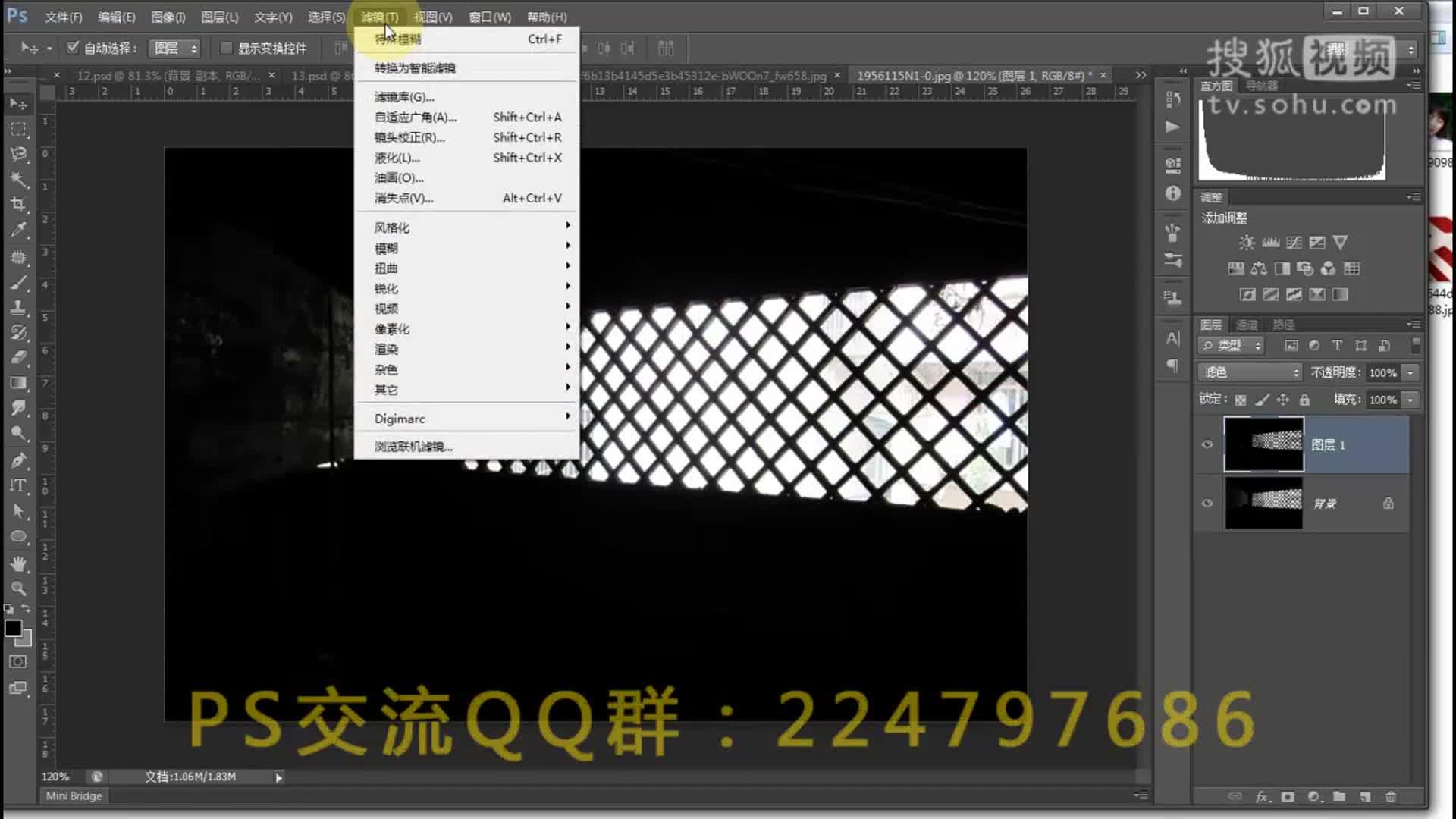Viewport: 1456px width, 819px height.
Task: Uncheck the Auto-Select checkbox
Action: pos(73,48)
